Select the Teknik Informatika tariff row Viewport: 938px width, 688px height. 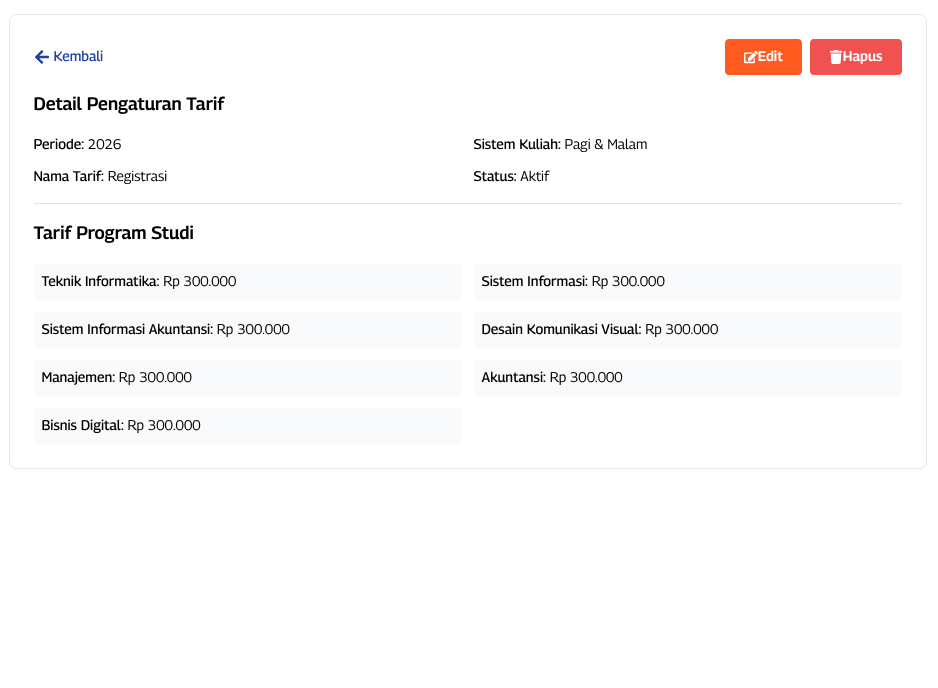click(247, 282)
